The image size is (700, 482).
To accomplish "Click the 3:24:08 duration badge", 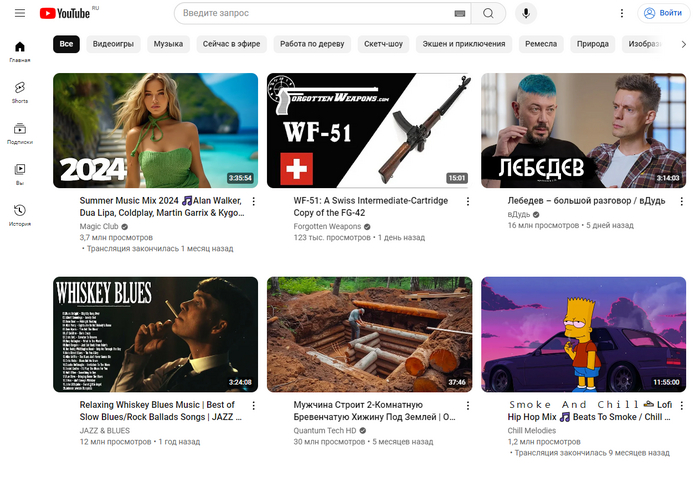I will 240,382.
